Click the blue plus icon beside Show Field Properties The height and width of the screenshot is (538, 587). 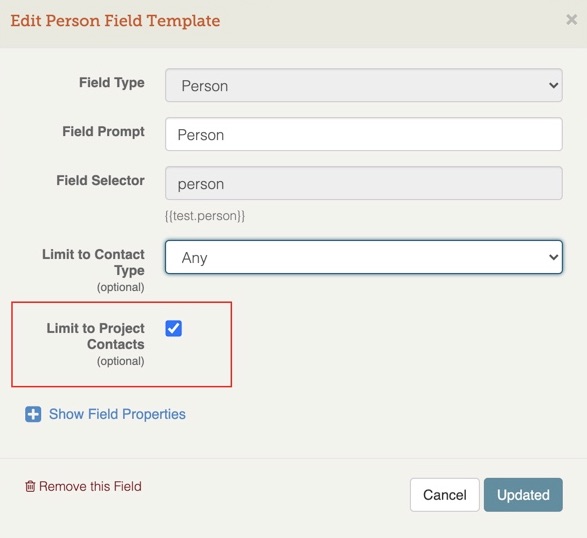[x=33, y=414]
